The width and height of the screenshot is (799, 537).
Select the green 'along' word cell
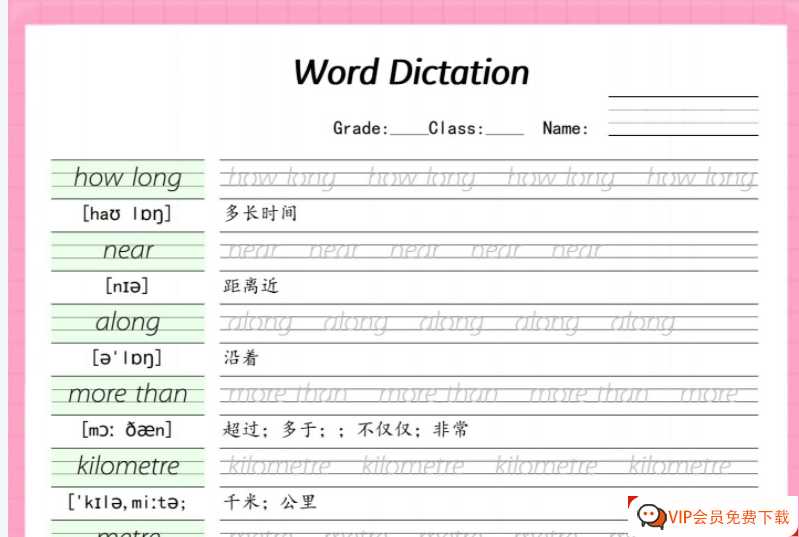tap(127, 322)
